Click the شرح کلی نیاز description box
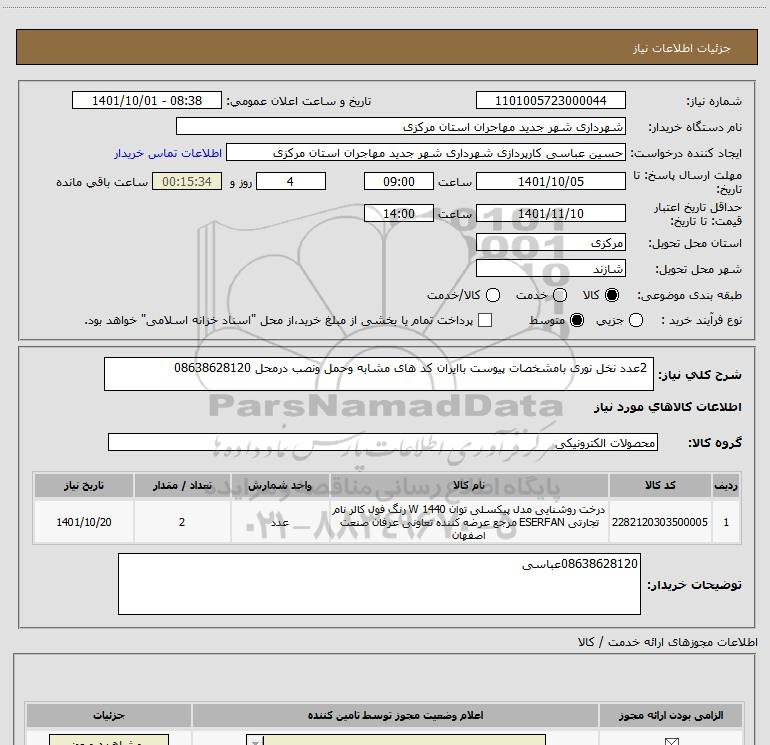The image size is (770, 745). (x=379, y=374)
